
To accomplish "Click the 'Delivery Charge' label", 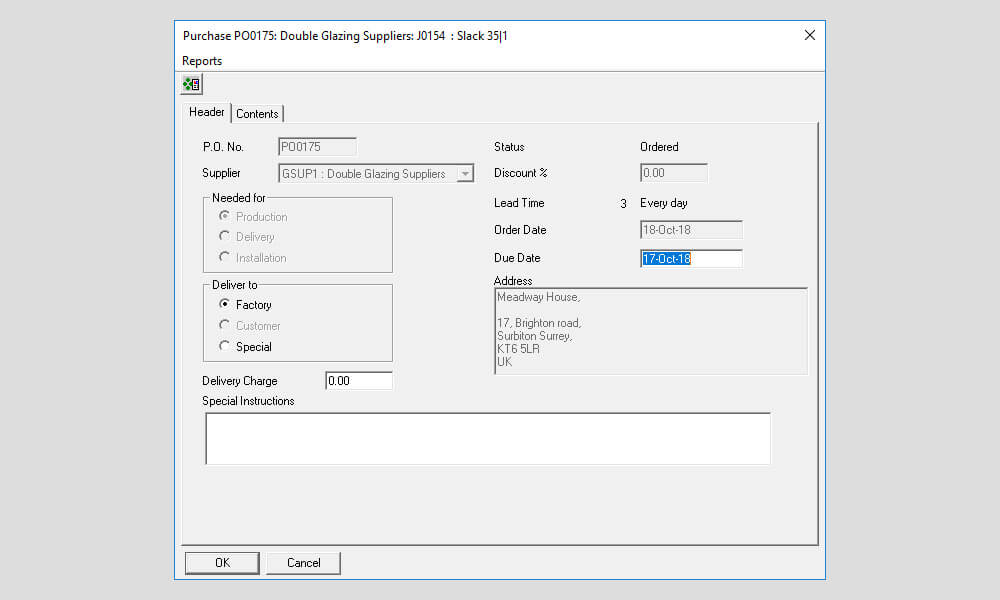I will coord(239,381).
